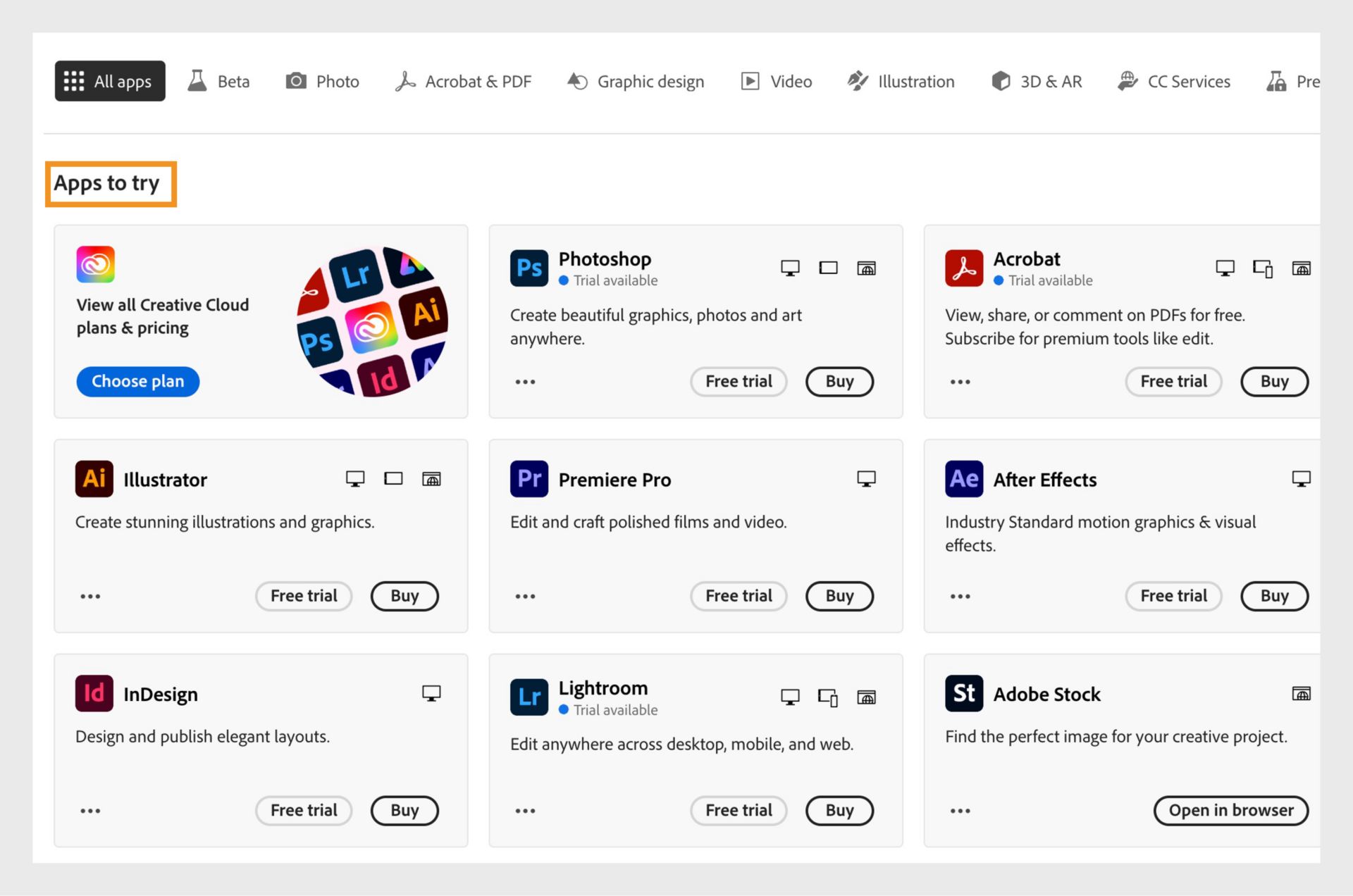This screenshot has width=1353, height=896.
Task: Click the InDesign app icon
Action: tap(92, 693)
